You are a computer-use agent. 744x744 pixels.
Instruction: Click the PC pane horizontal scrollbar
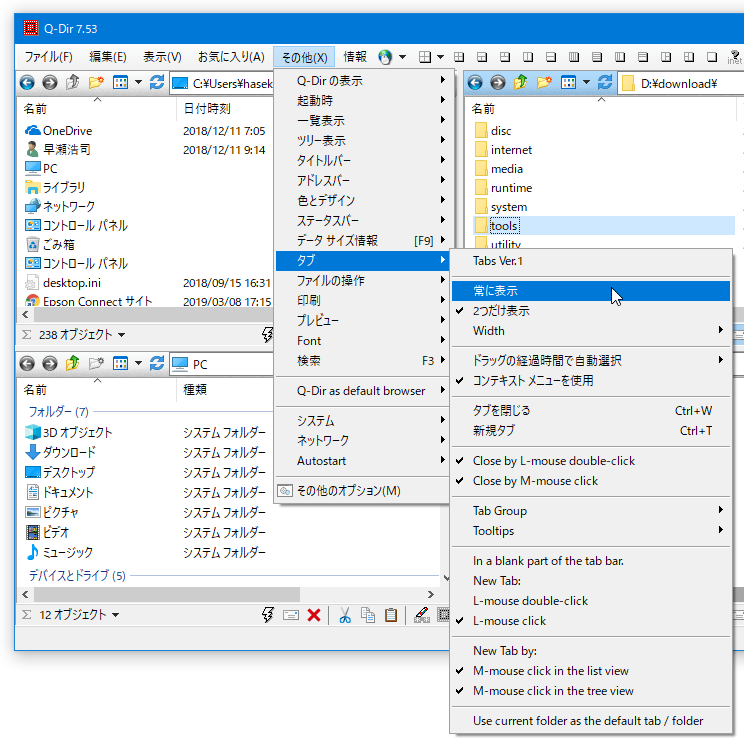tap(167, 594)
